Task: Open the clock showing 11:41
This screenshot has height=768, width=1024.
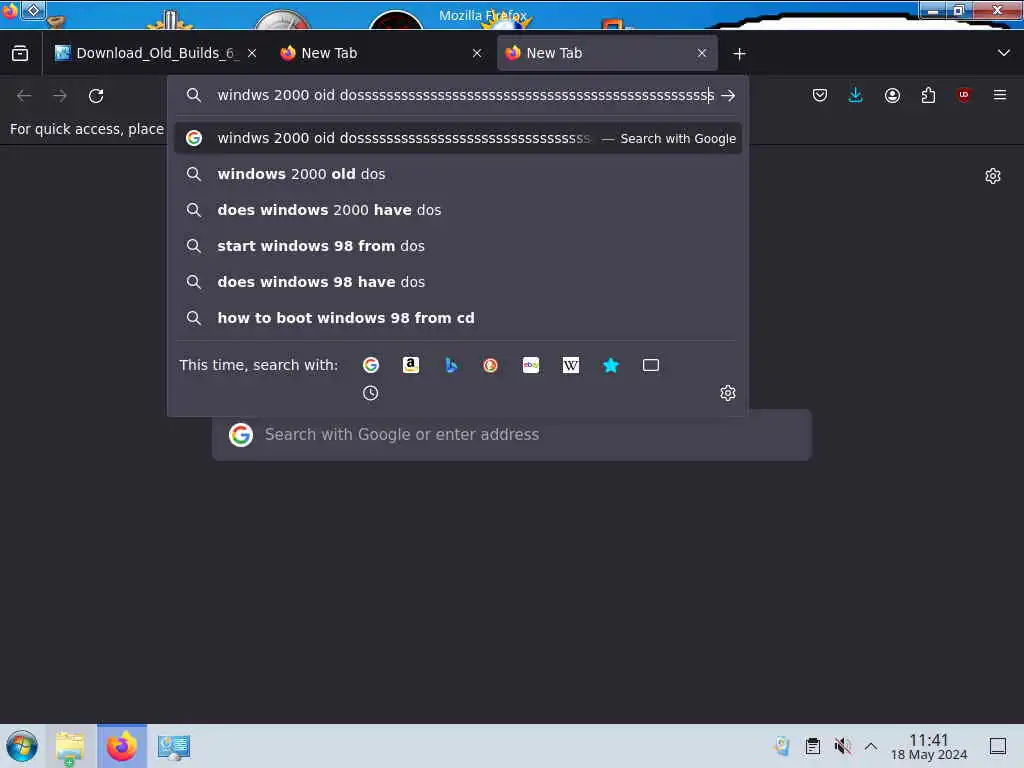Action: coord(929,746)
